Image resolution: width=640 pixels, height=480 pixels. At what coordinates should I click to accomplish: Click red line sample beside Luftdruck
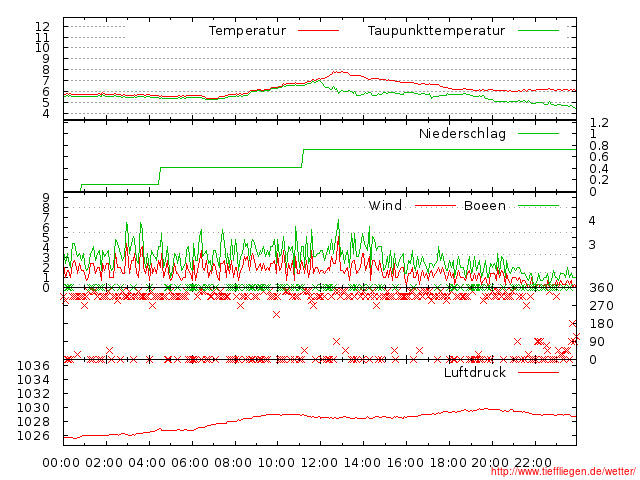tap(538, 372)
